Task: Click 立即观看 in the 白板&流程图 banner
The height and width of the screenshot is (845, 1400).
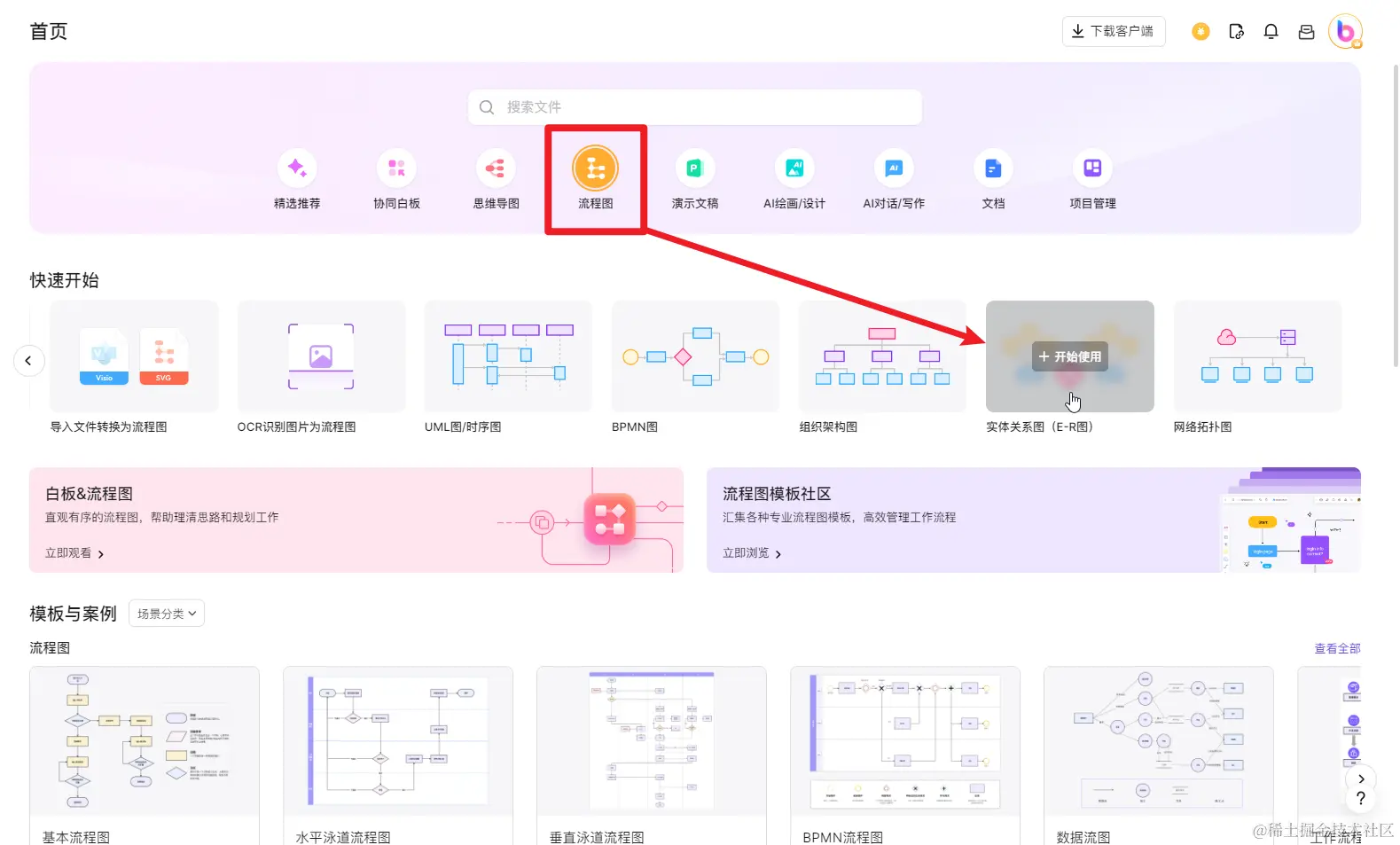Action: tap(74, 553)
